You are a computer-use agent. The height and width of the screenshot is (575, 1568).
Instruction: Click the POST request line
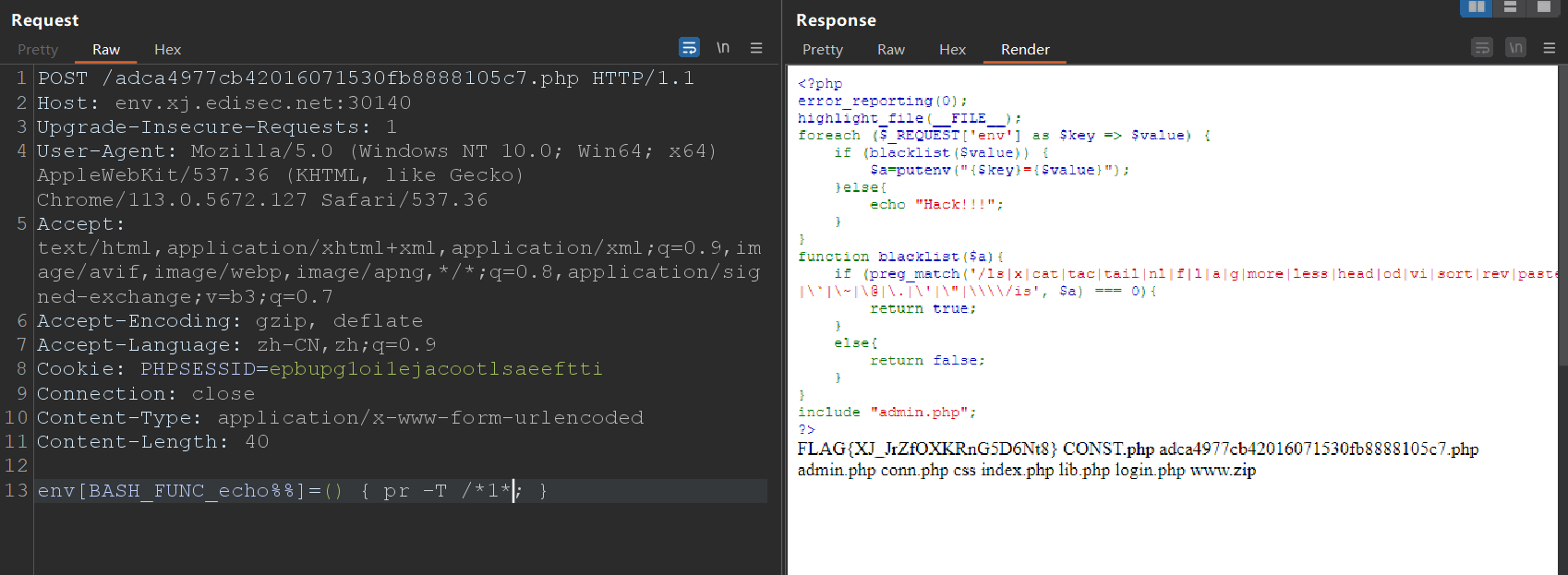click(366, 78)
